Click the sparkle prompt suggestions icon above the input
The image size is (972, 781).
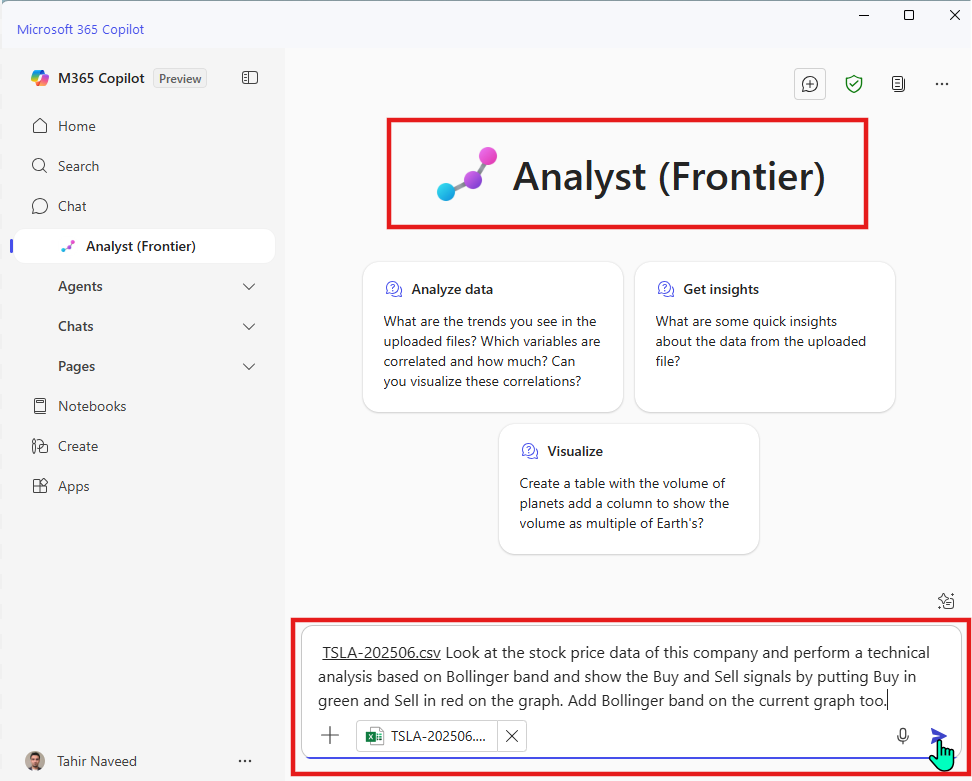(946, 600)
